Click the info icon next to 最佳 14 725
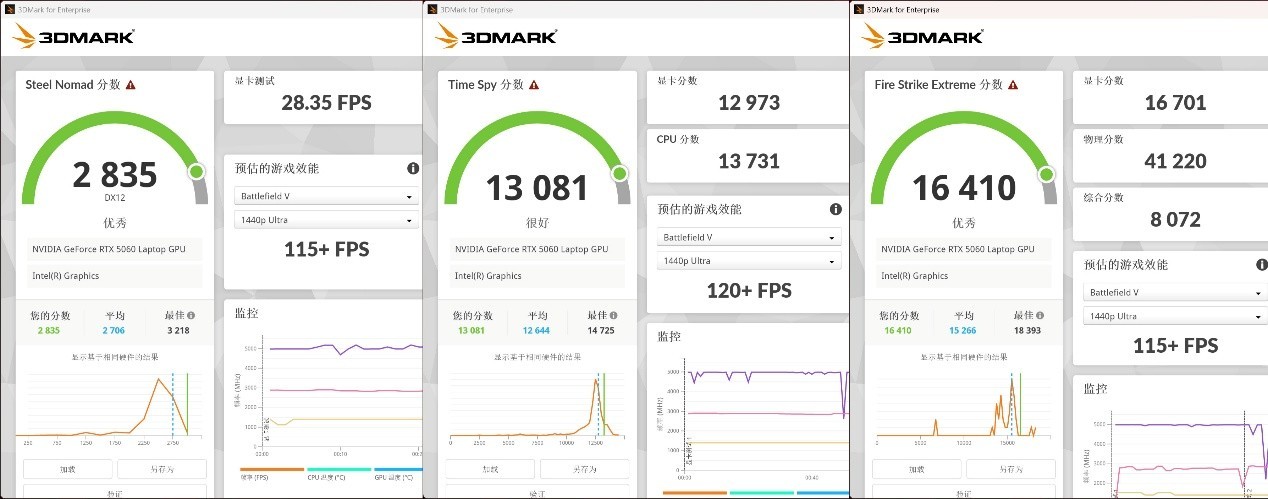 (614, 315)
